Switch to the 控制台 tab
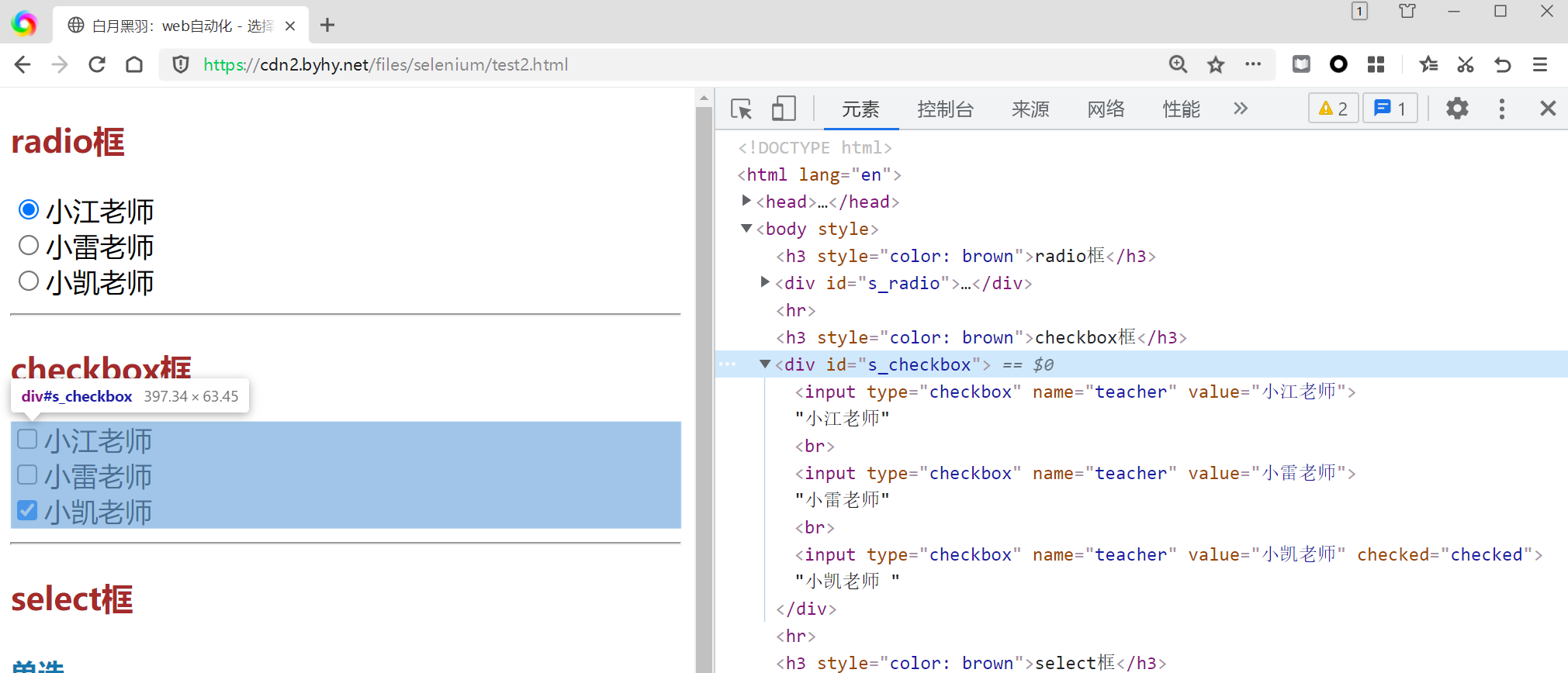This screenshot has height=673, width=1568. coord(945,109)
